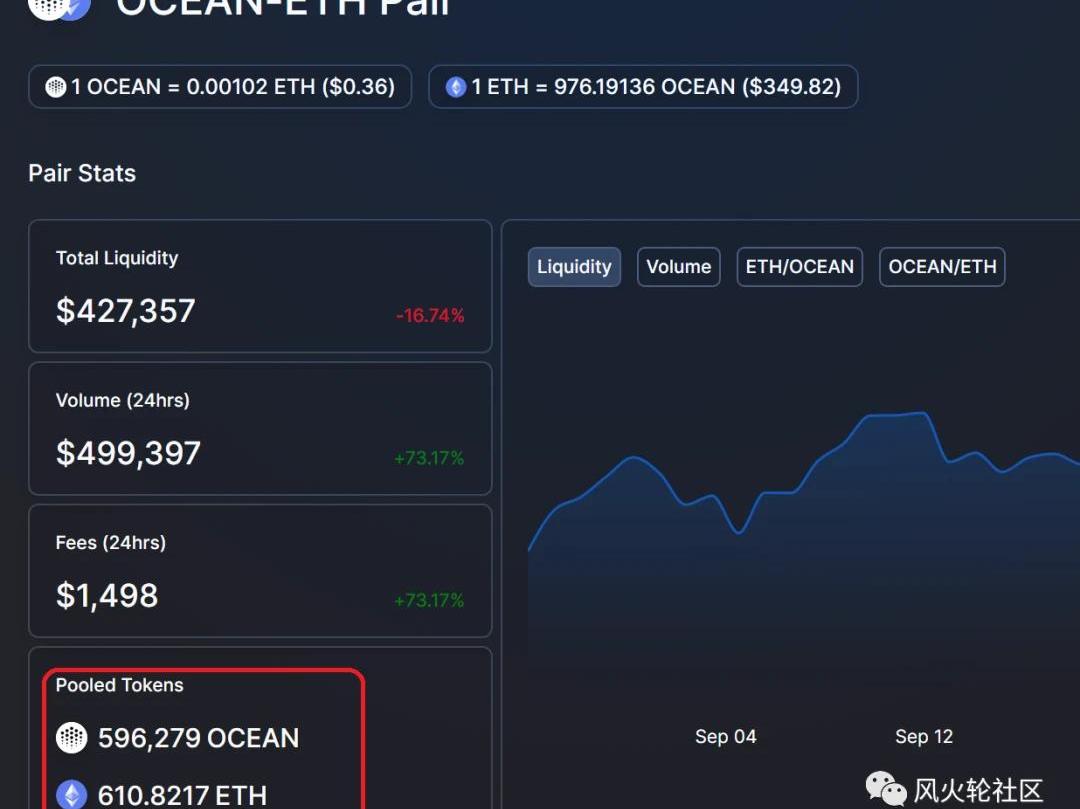1080x809 pixels.
Task: Select the Liquidity chart view
Action: click(574, 267)
